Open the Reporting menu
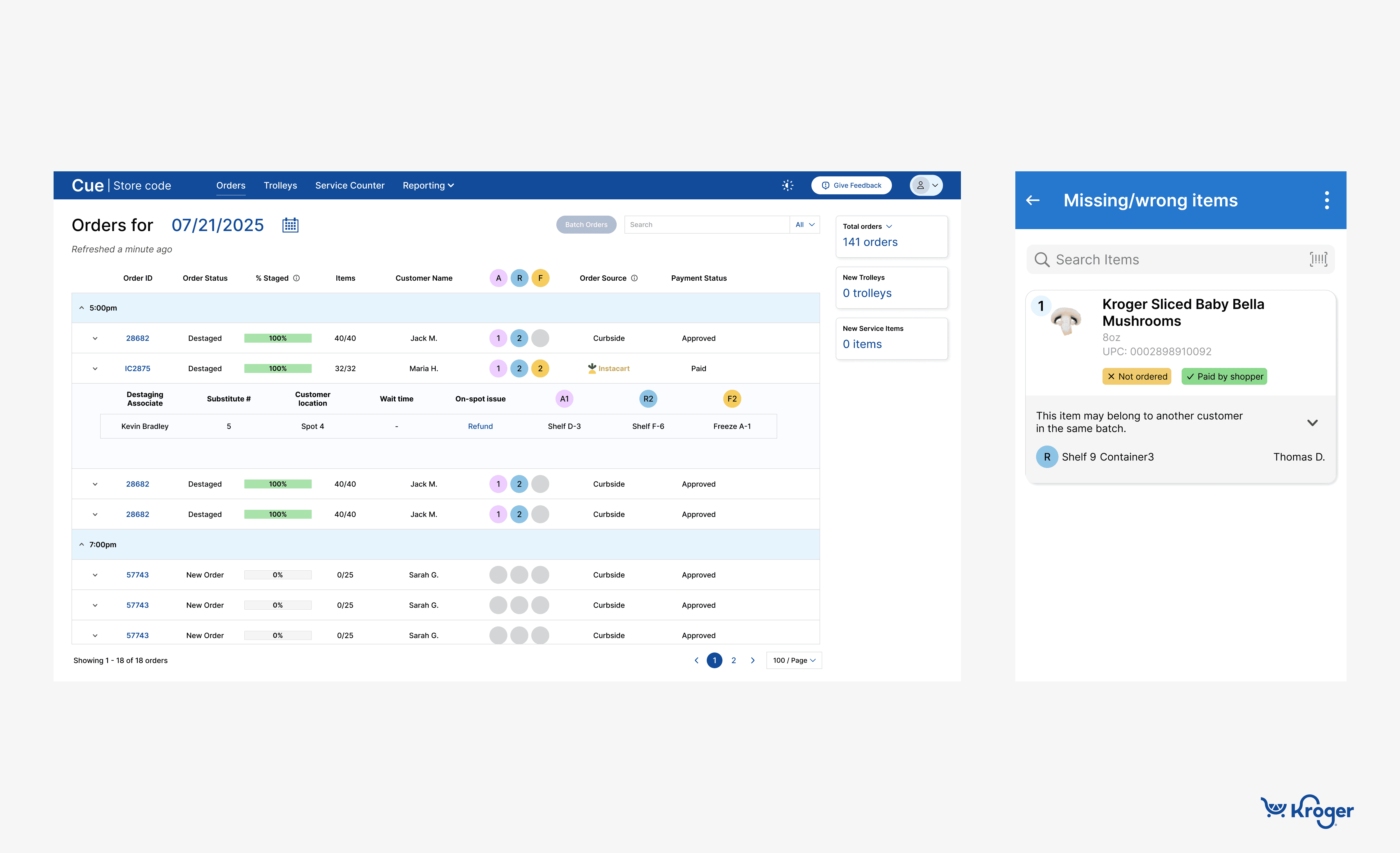1400x853 pixels. click(428, 185)
